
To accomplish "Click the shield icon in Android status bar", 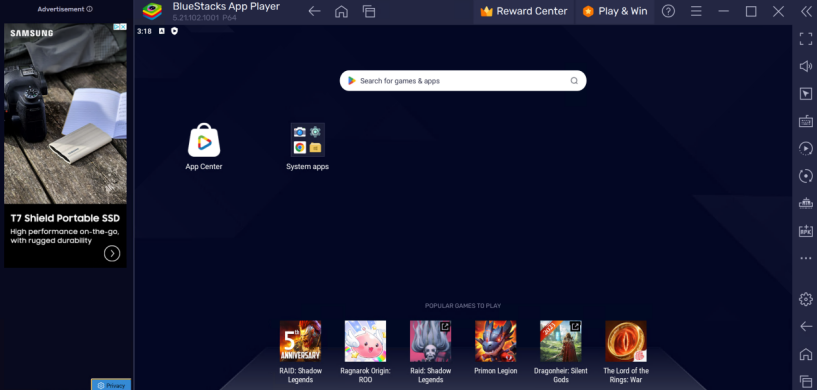I will pyautogui.click(x=174, y=31).
